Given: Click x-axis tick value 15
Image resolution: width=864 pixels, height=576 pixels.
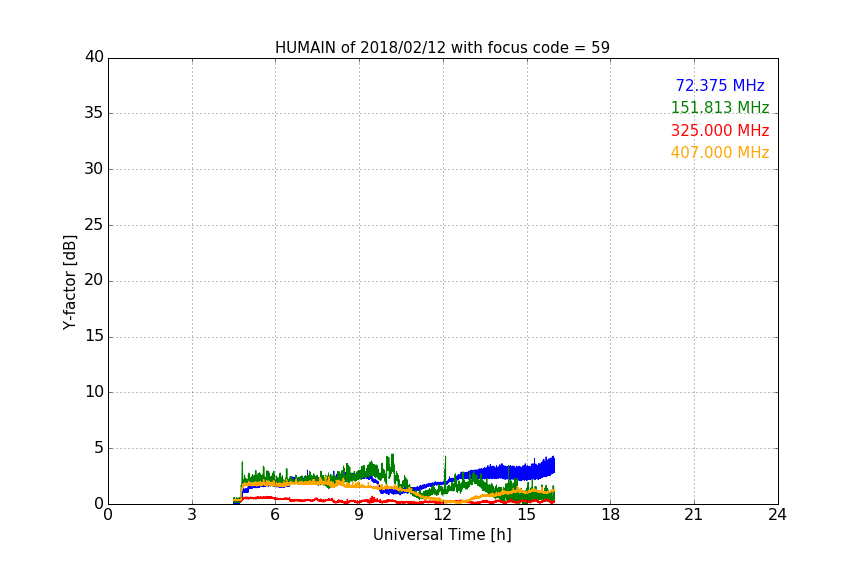Looking at the screenshot, I should (x=527, y=515).
